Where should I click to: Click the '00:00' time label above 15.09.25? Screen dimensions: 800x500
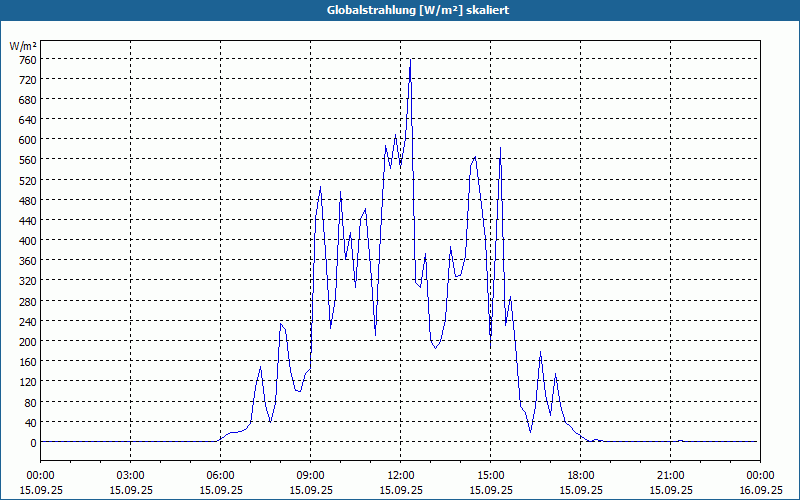pos(40,476)
